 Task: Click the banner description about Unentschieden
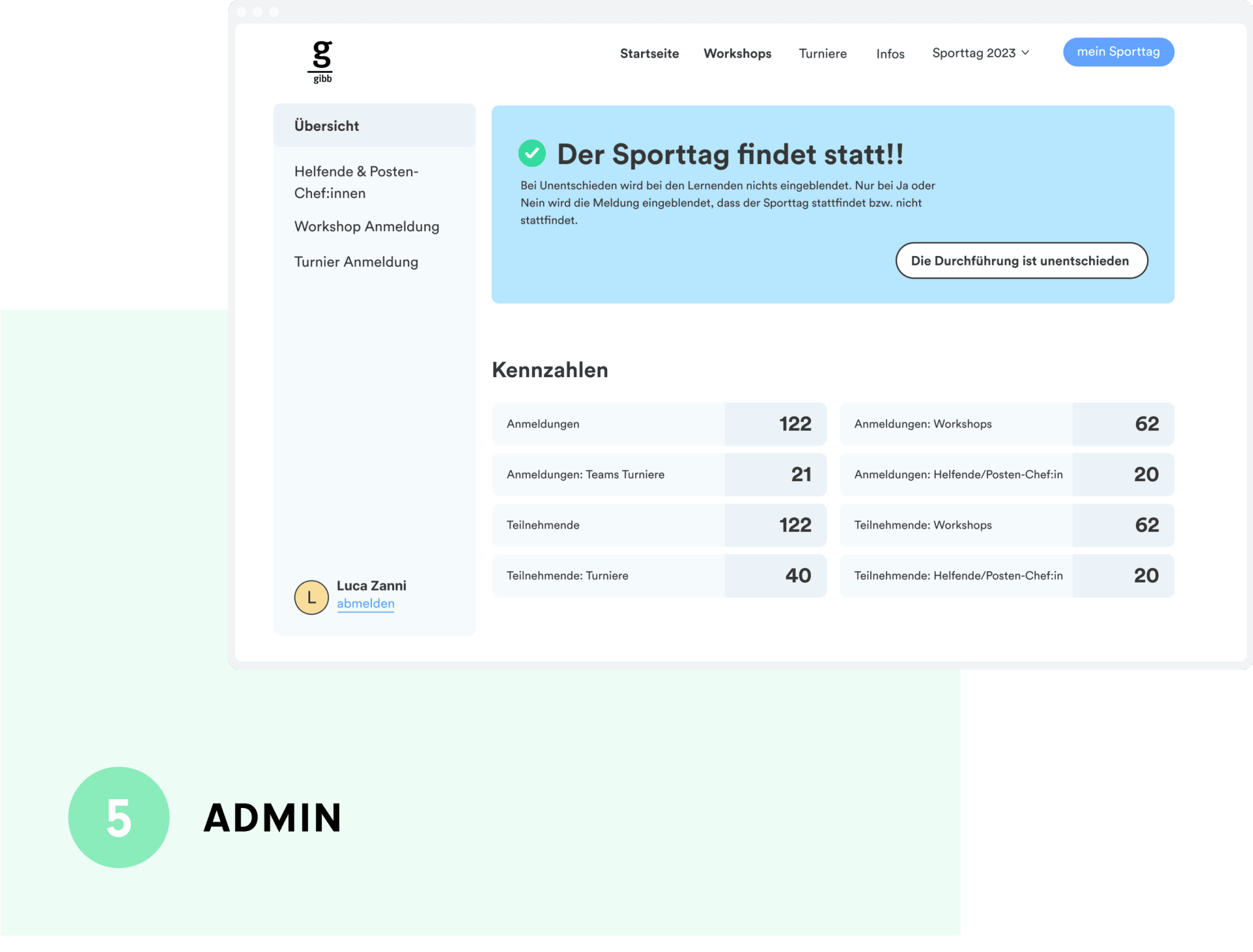pos(727,203)
